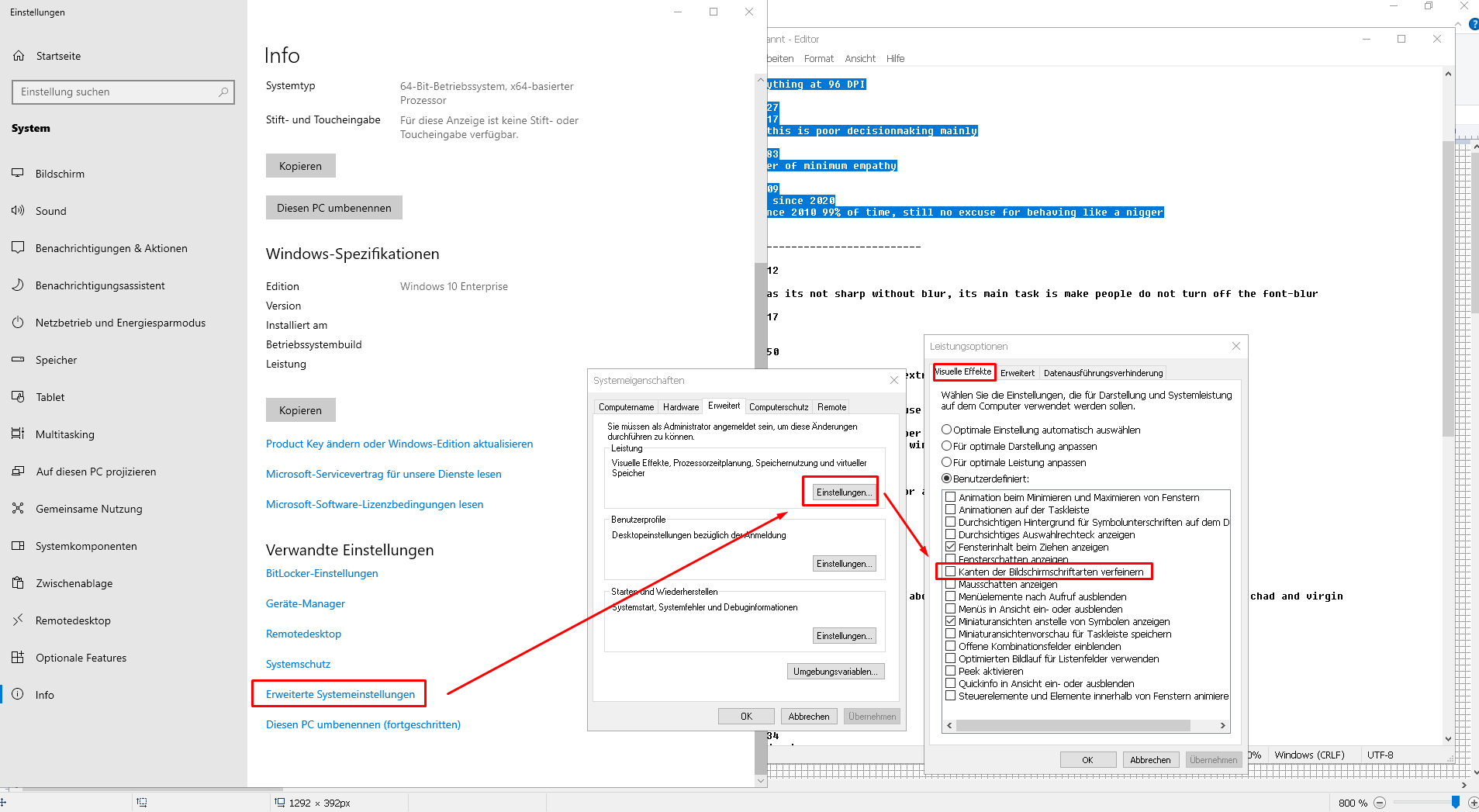Select Für optimale Leistung anpassen
Viewport: 1479px width, 812px height.
[946, 462]
